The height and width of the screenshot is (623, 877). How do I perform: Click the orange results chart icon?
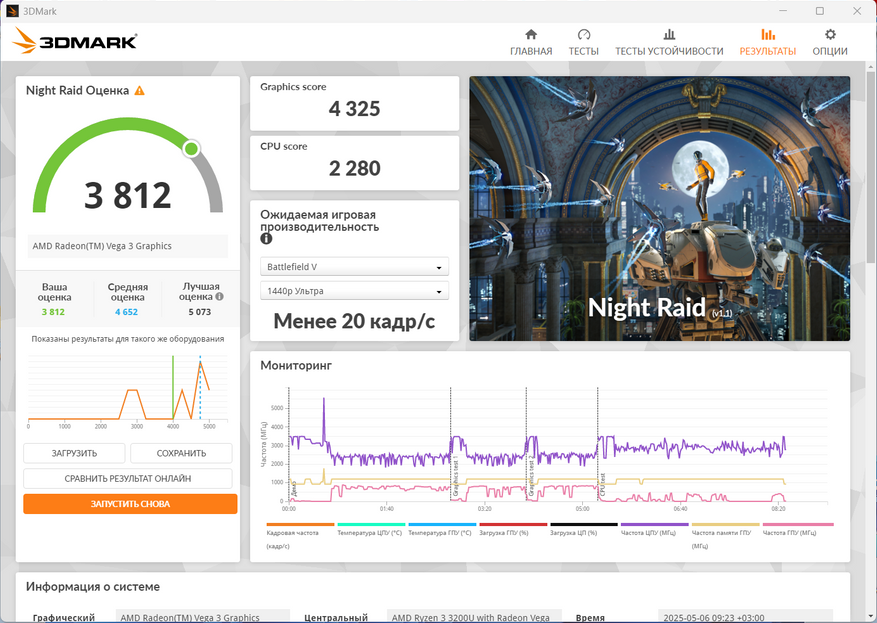[x=767, y=34]
